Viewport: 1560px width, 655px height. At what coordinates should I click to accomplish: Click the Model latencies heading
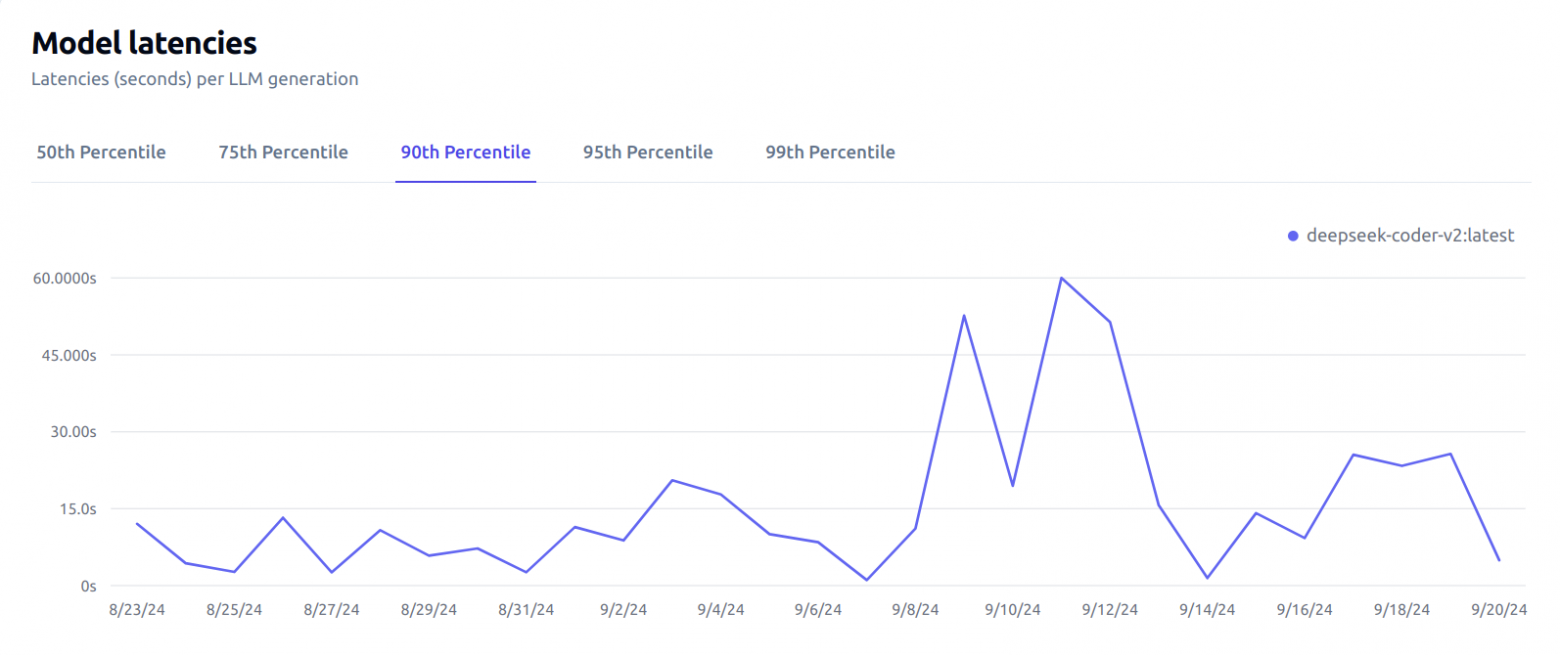(x=144, y=43)
